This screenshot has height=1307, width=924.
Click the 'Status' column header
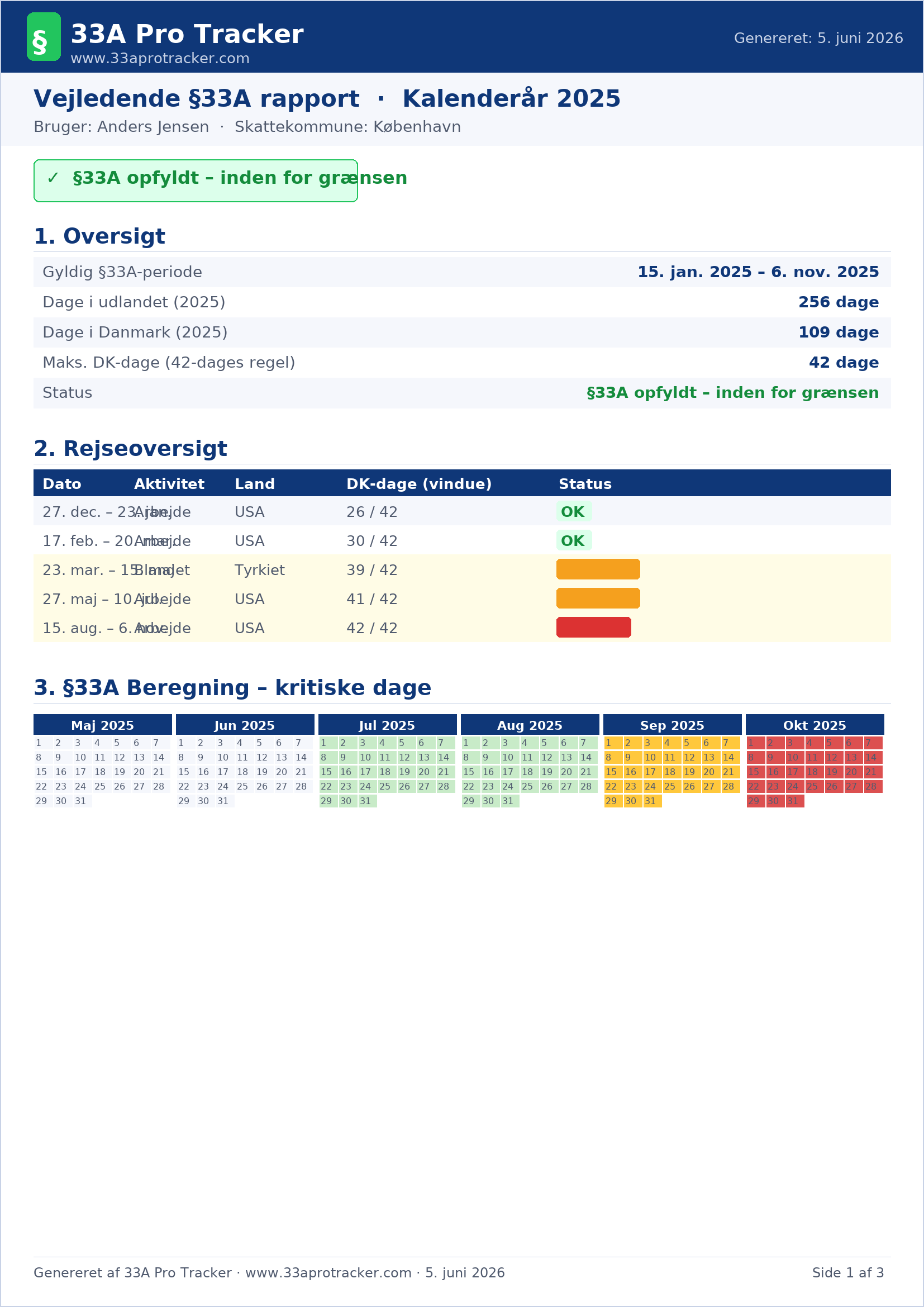(x=585, y=484)
